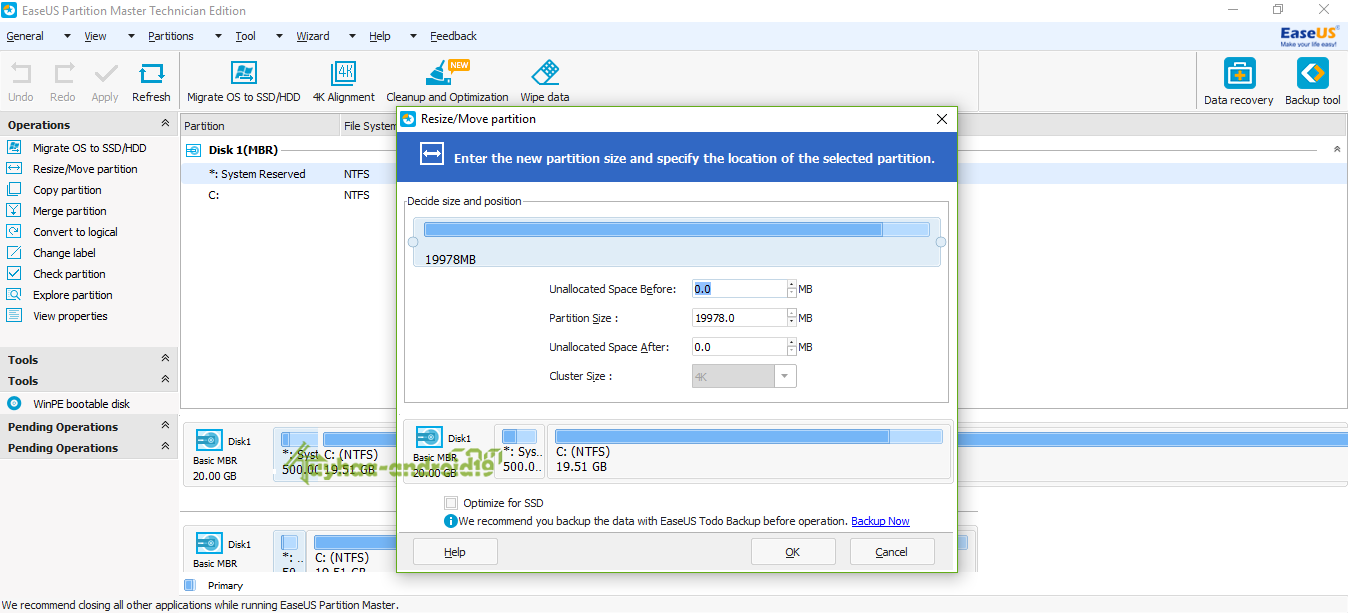Collapse the Operations panel section
Viewport: 1348px width, 613px height.
coord(165,124)
